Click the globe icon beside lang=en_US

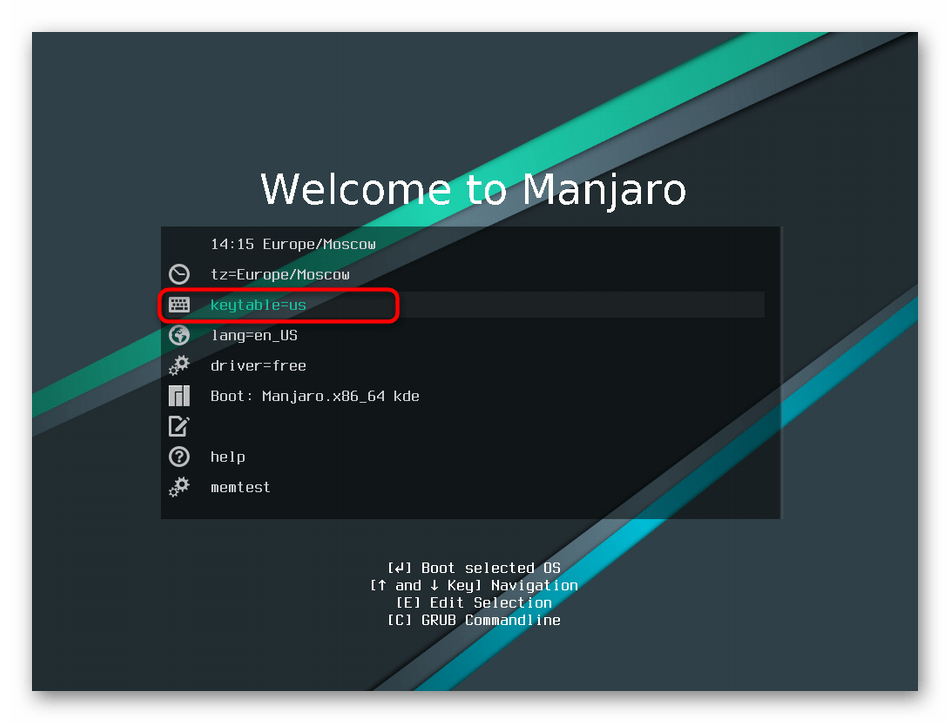pos(179,335)
